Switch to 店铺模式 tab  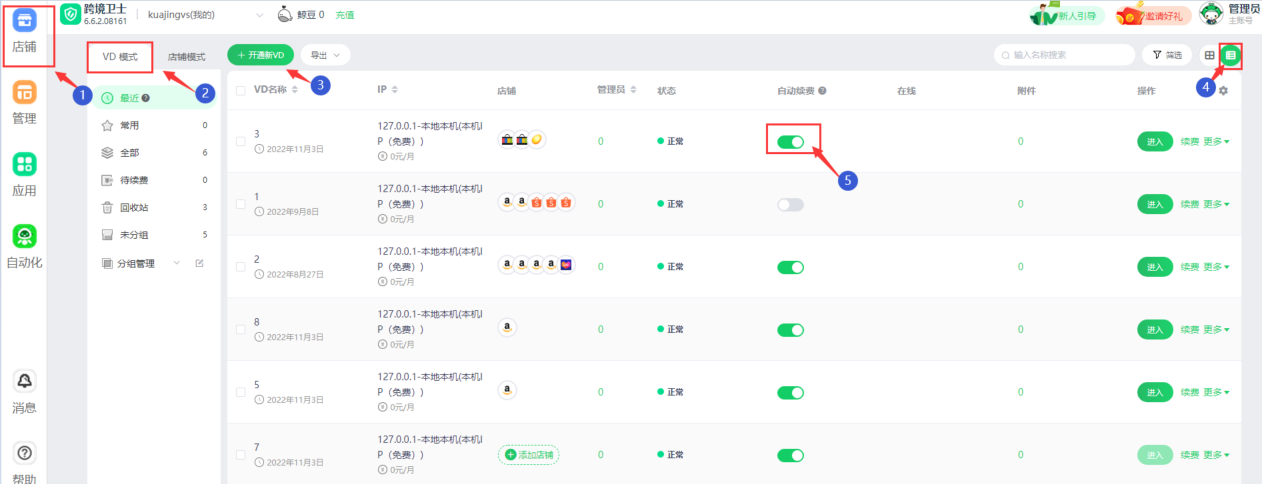coord(187,57)
